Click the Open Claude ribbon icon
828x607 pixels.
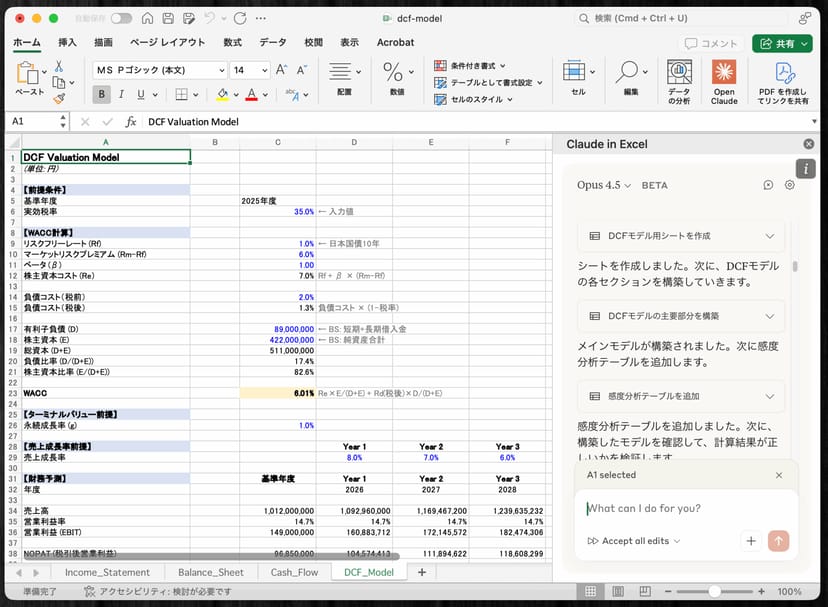(x=724, y=81)
